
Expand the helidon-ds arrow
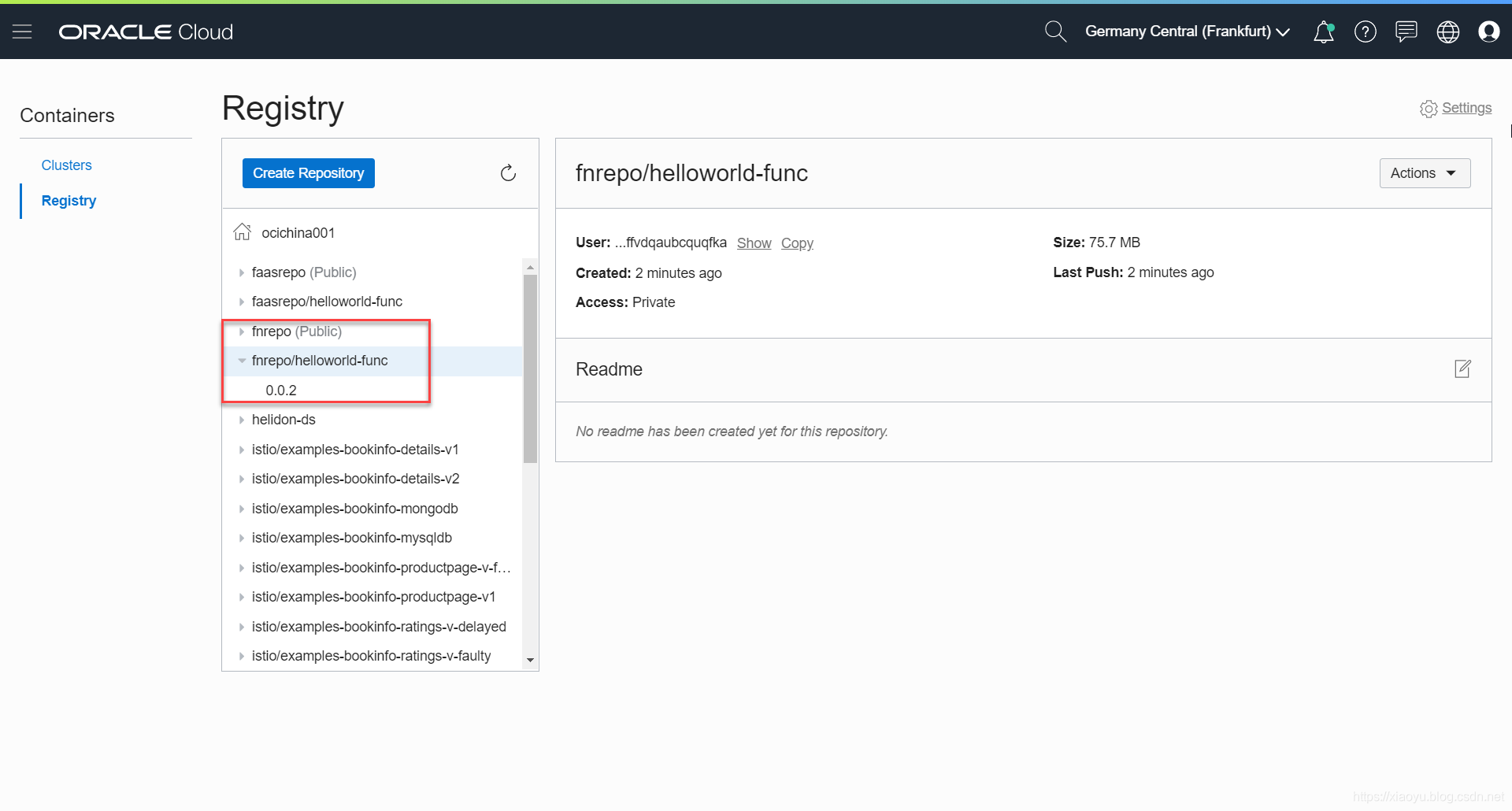click(241, 420)
